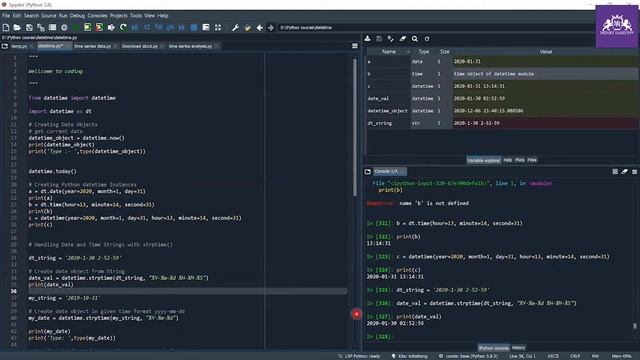This screenshot has width=640, height=360.
Task: Select the IPython console bottom tab
Action: tap(493, 348)
